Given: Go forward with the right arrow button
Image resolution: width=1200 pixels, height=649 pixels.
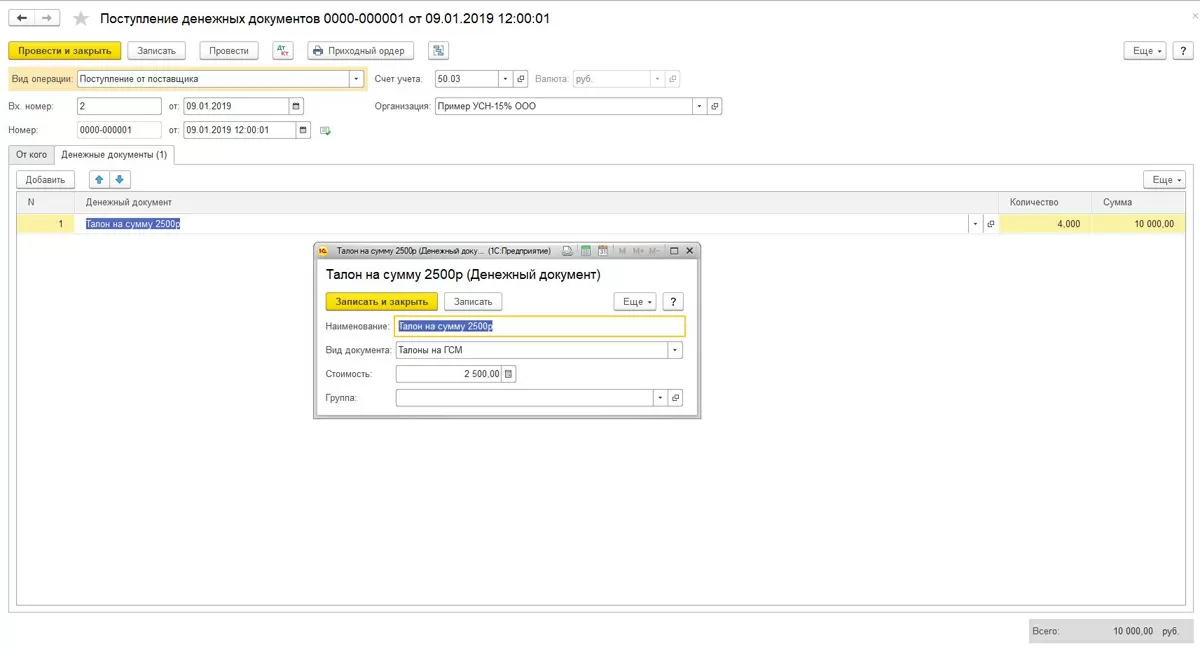Looking at the screenshot, I should pyautogui.click(x=47, y=18).
